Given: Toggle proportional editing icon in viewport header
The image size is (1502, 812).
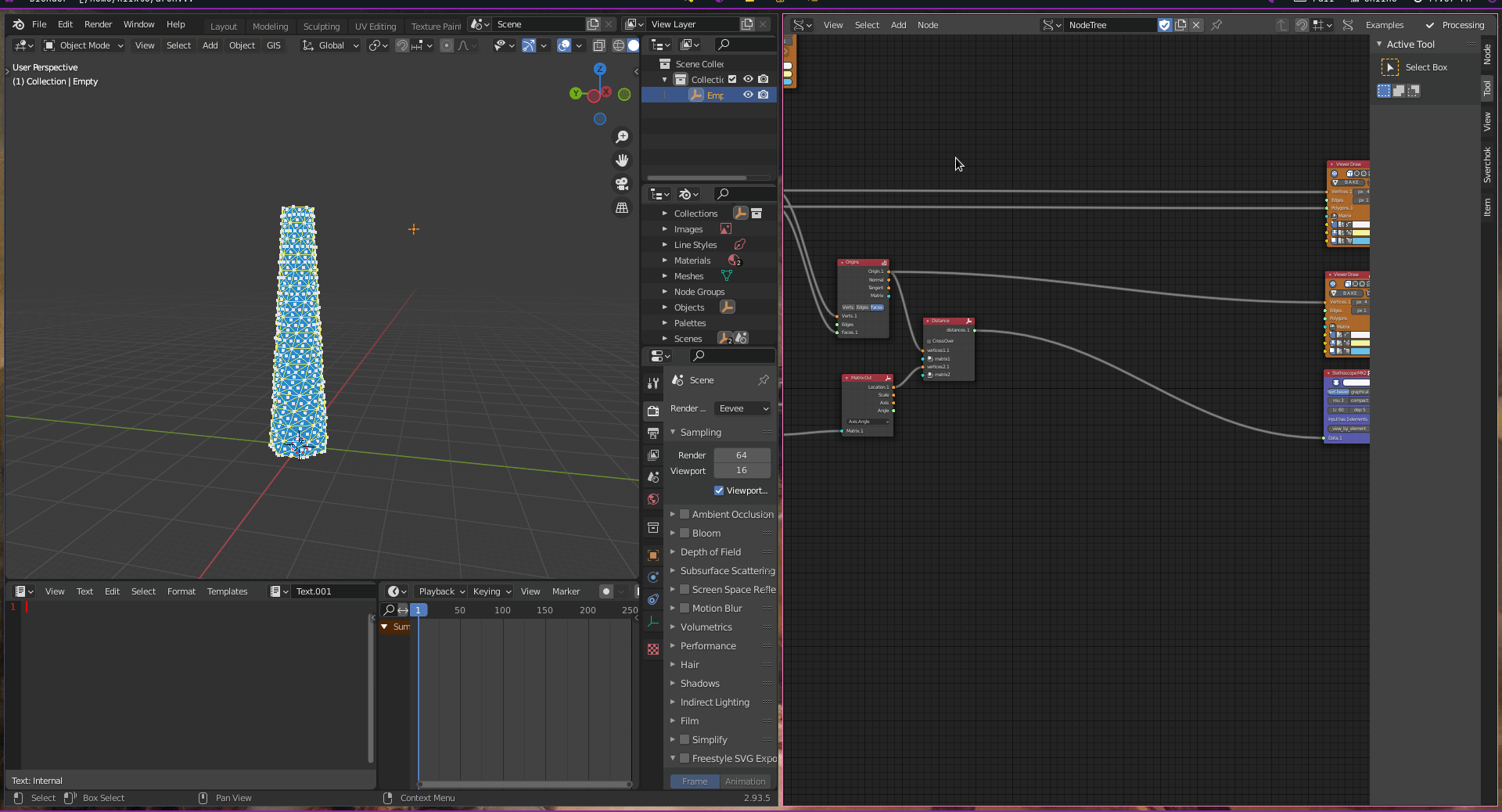Looking at the screenshot, I should click(x=446, y=45).
